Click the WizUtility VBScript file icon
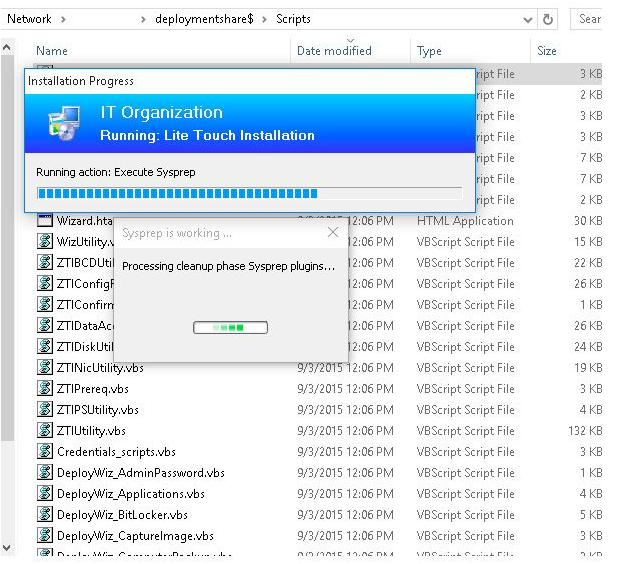 [45, 241]
